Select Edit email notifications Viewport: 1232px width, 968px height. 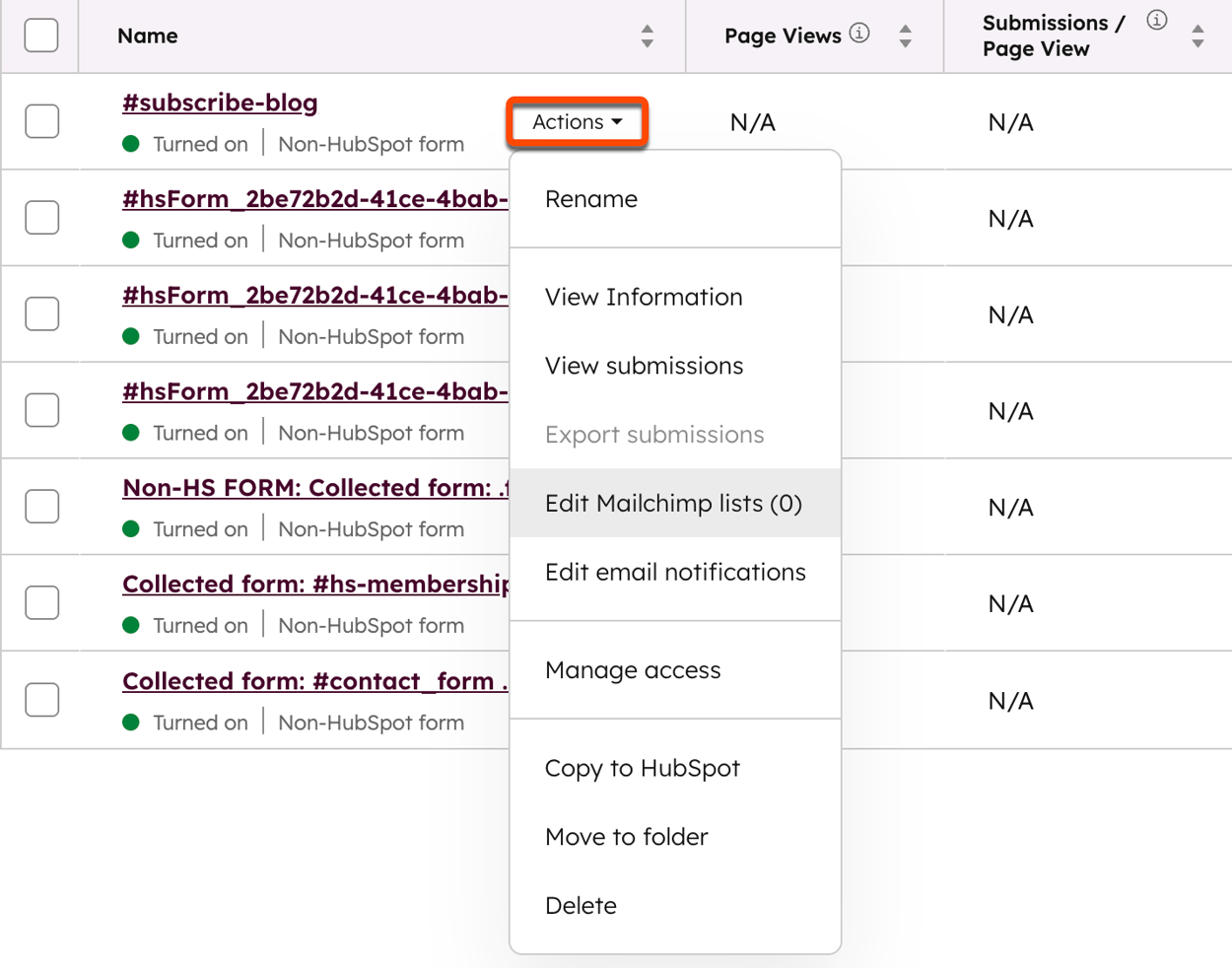click(x=675, y=571)
